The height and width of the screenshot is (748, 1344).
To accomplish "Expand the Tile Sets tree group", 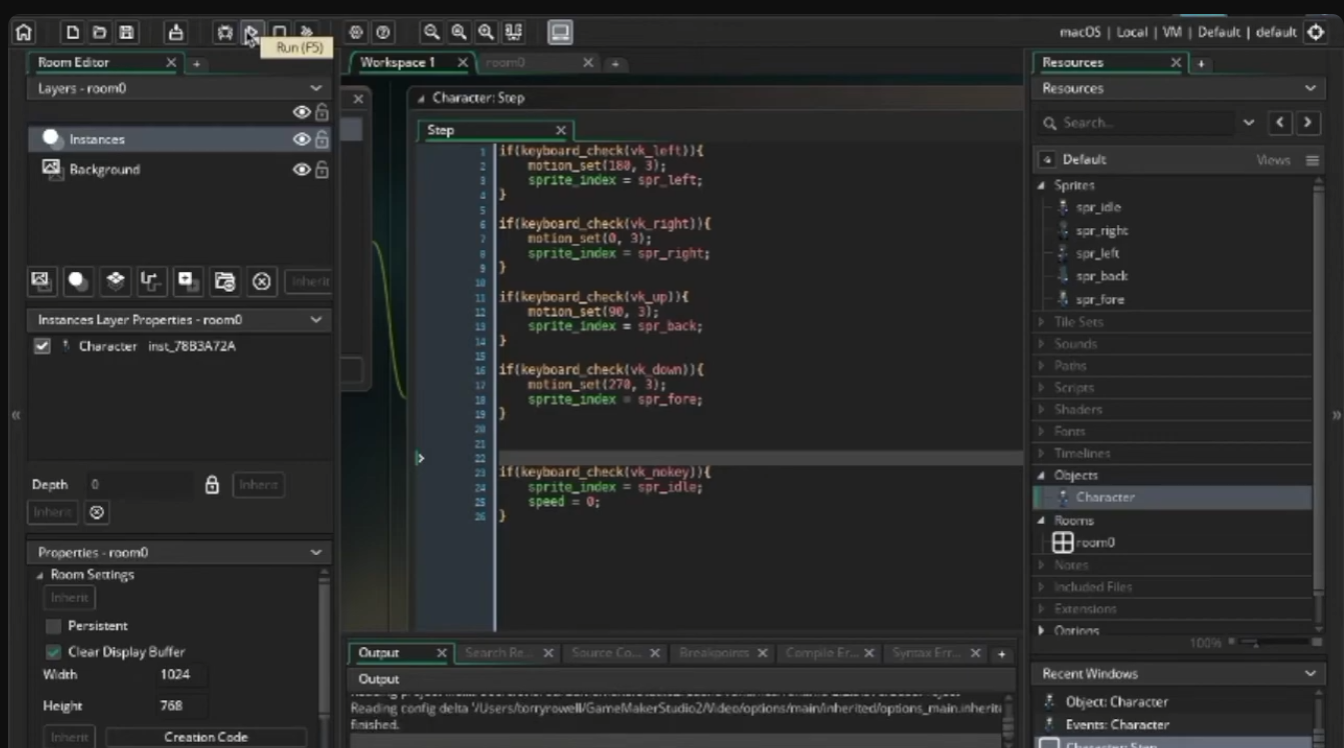I will click(x=1041, y=322).
